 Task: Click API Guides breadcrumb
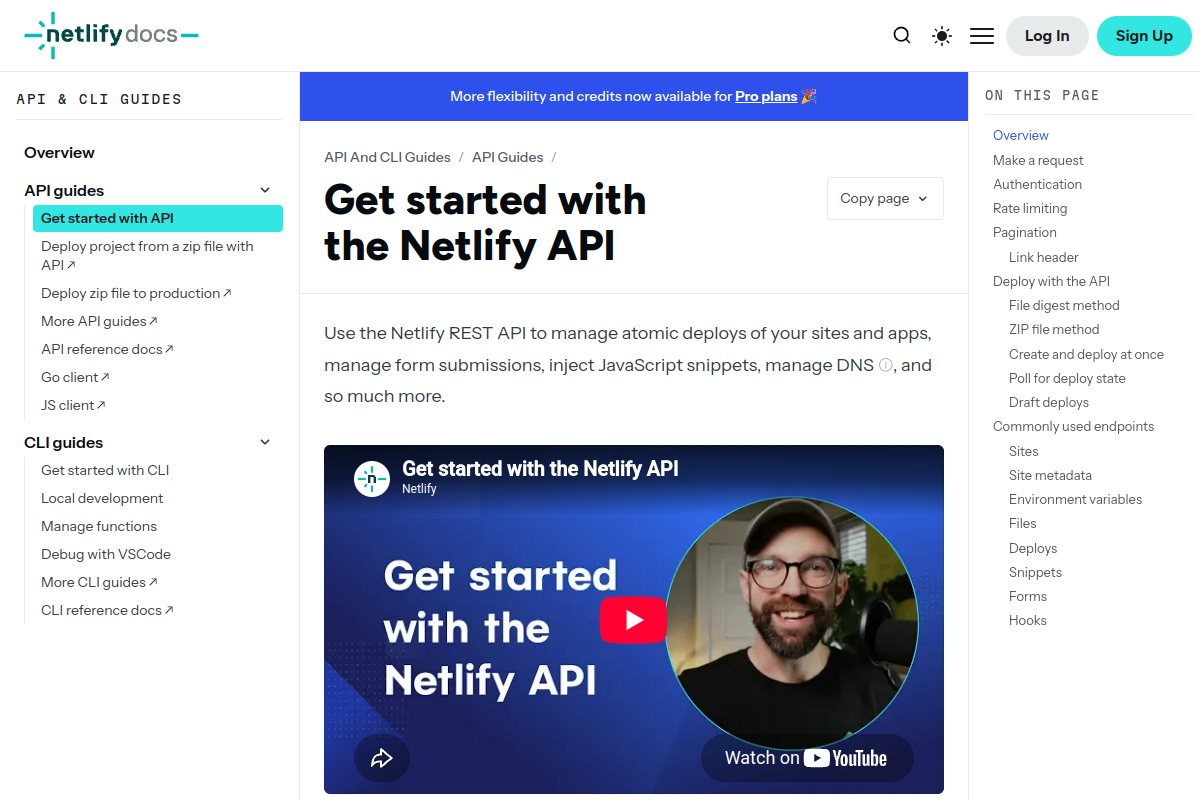coord(508,157)
